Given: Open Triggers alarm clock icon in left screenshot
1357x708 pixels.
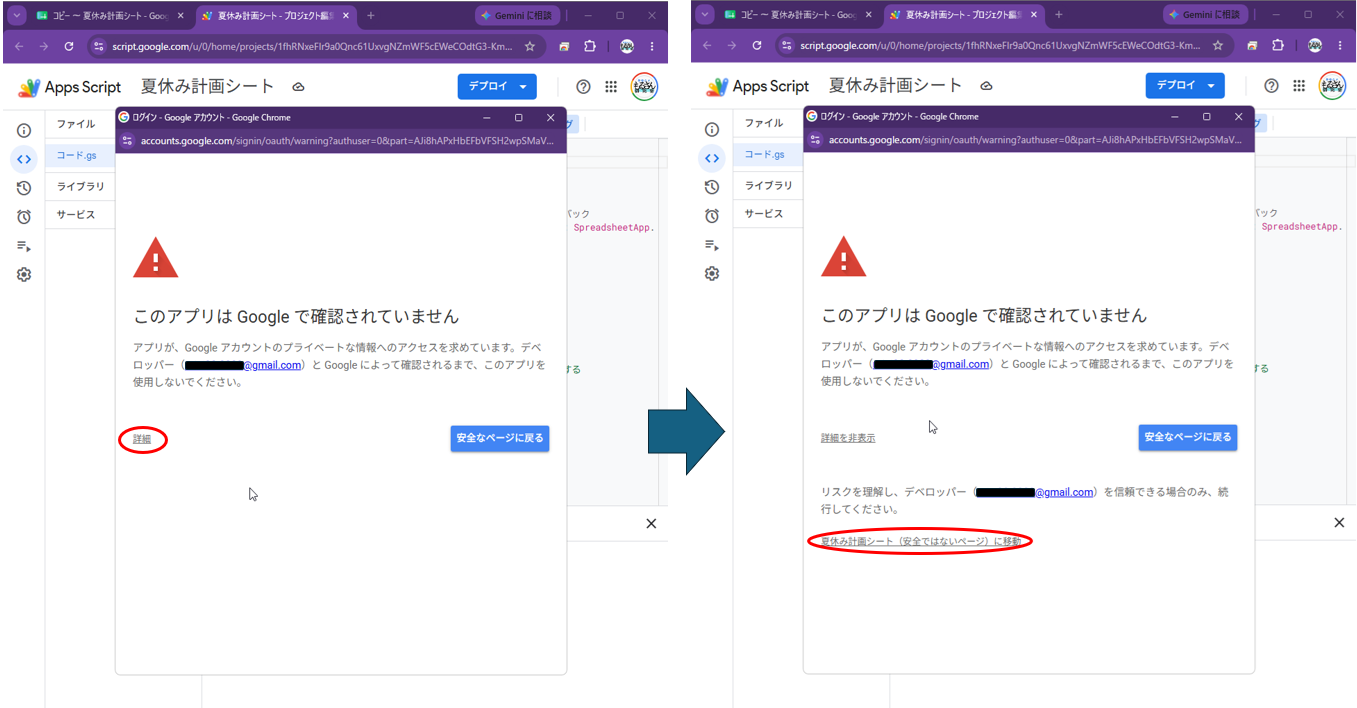Looking at the screenshot, I should (x=24, y=217).
